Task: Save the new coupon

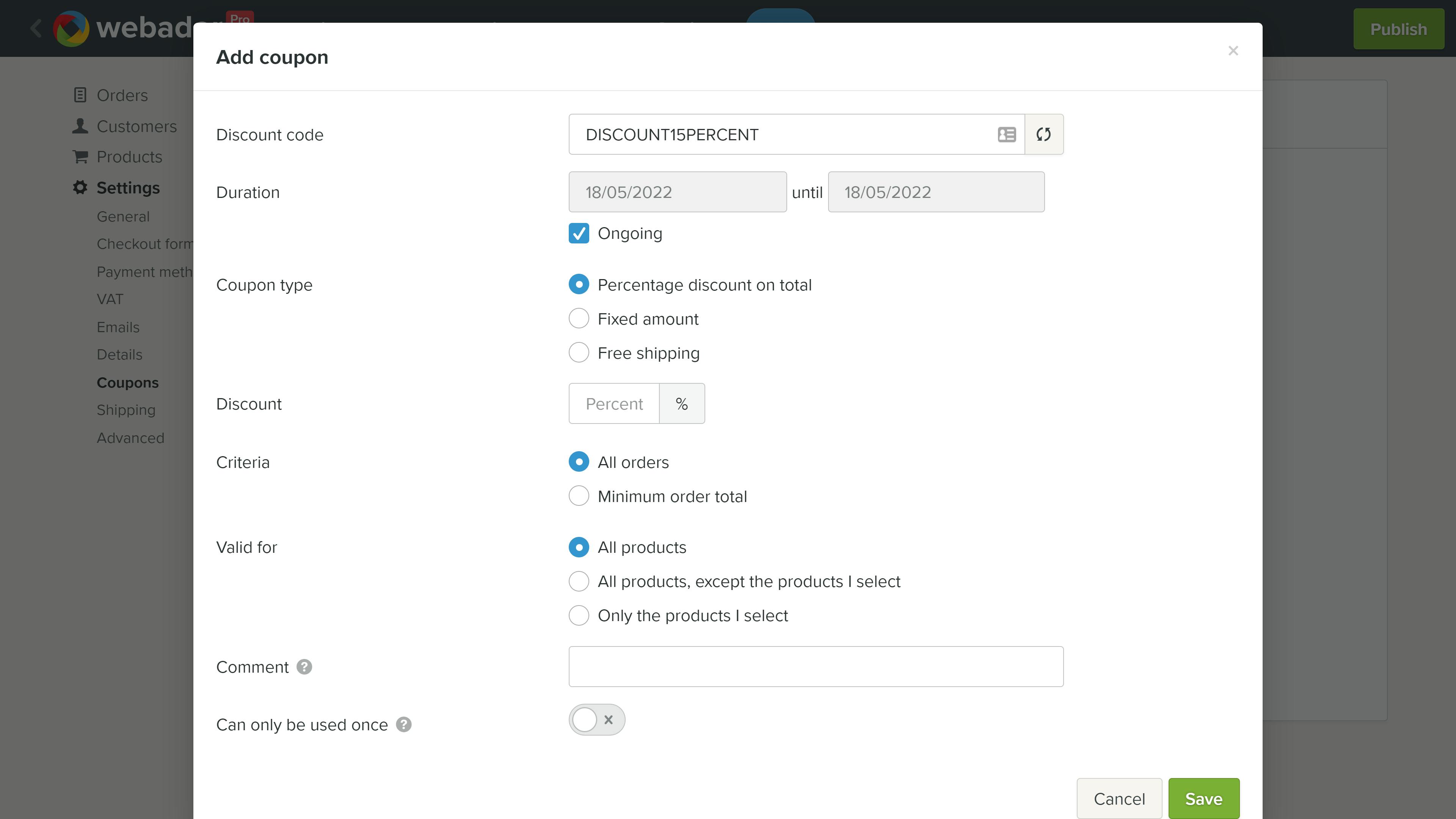Action: coord(1203,798)
